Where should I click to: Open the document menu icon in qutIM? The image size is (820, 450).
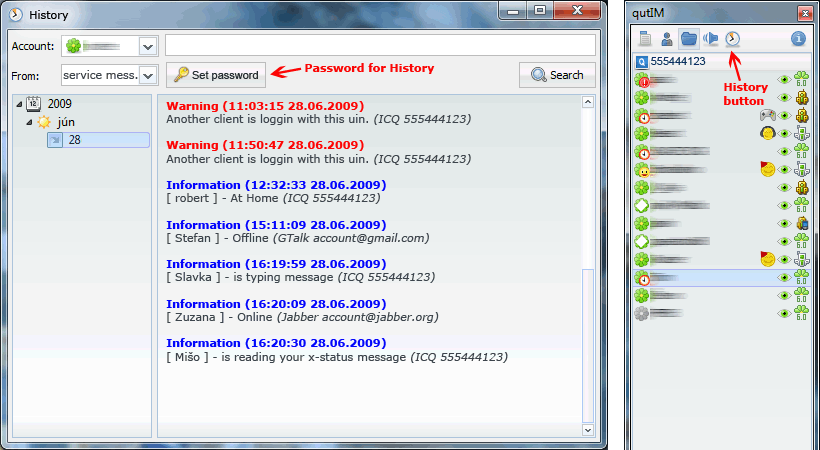(645, 39)
